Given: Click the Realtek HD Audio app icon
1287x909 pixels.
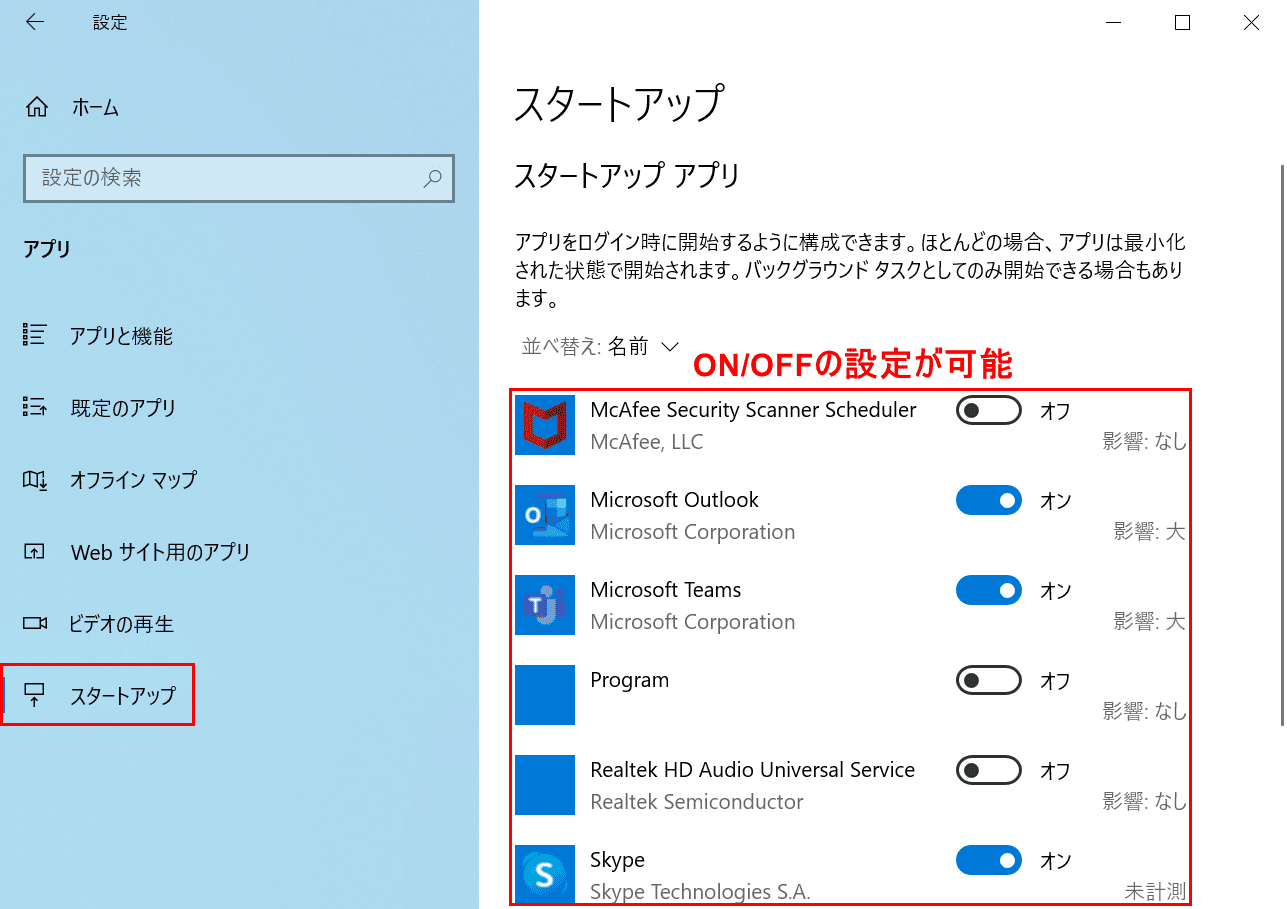Looking at the screenshot, I should point(545,785).
